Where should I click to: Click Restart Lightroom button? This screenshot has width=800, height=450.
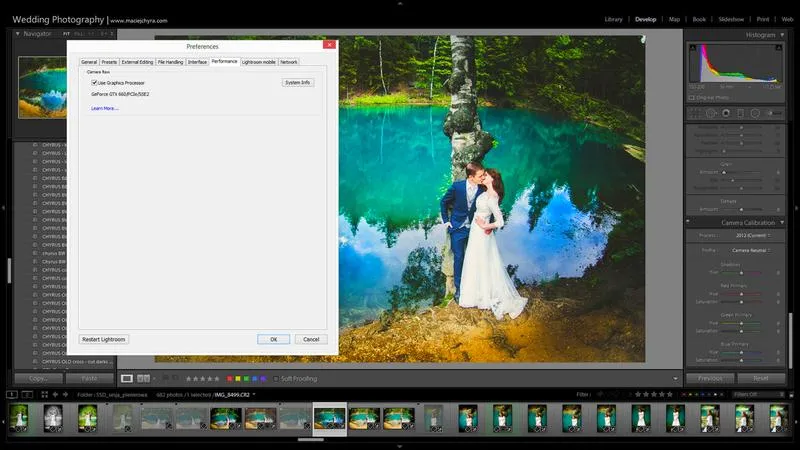click(104, 339)
